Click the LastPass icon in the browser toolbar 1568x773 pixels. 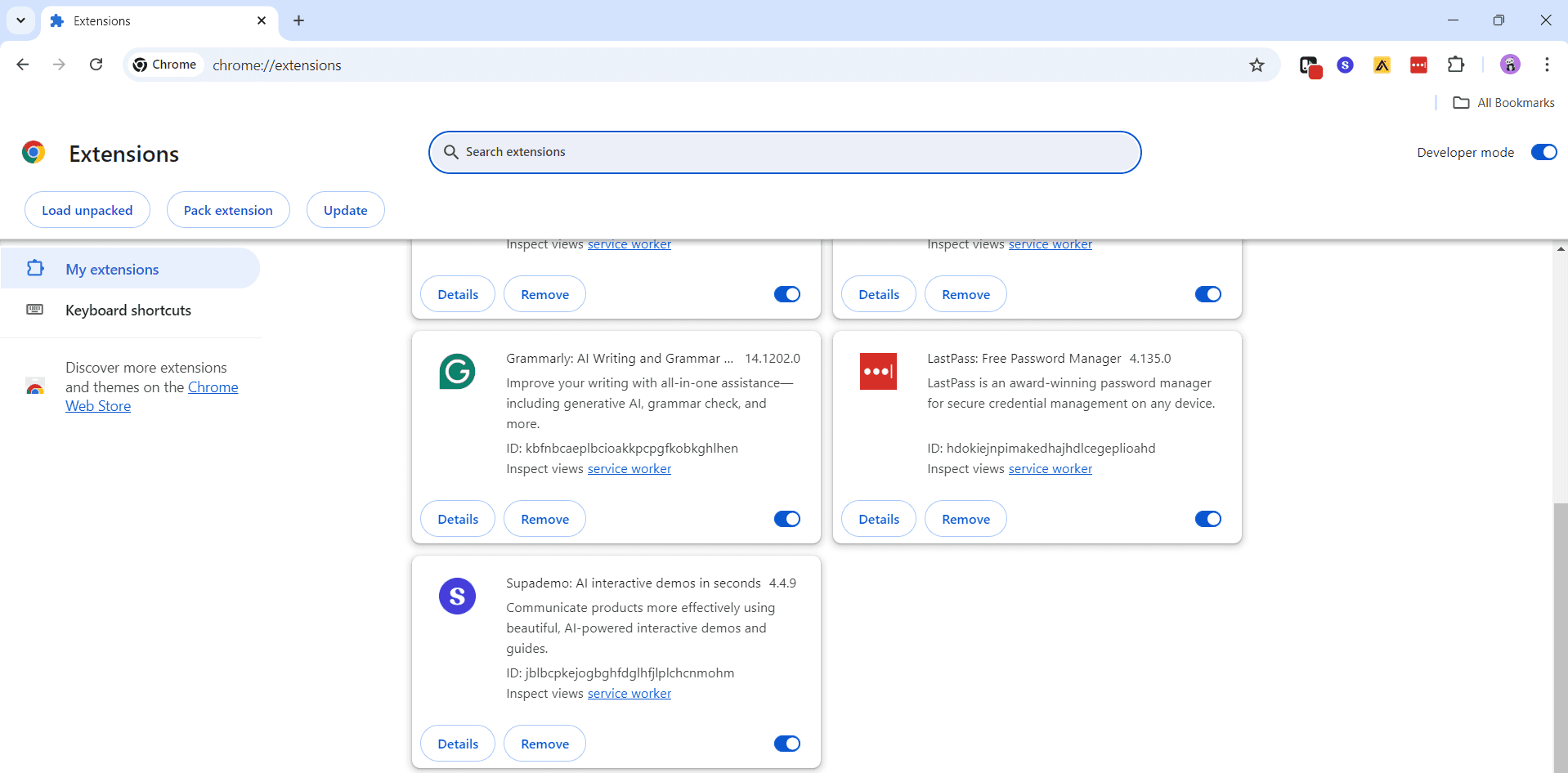click(1418, 65)
